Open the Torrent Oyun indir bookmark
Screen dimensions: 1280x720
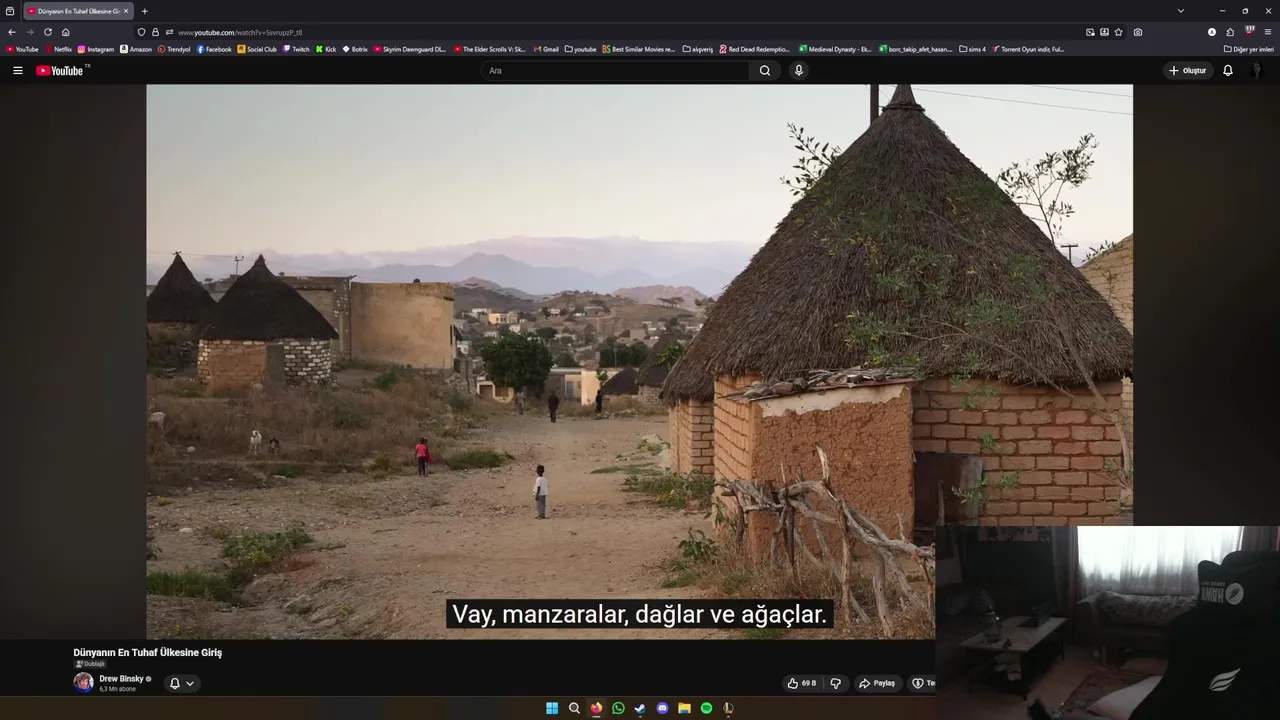(1028, 49)
